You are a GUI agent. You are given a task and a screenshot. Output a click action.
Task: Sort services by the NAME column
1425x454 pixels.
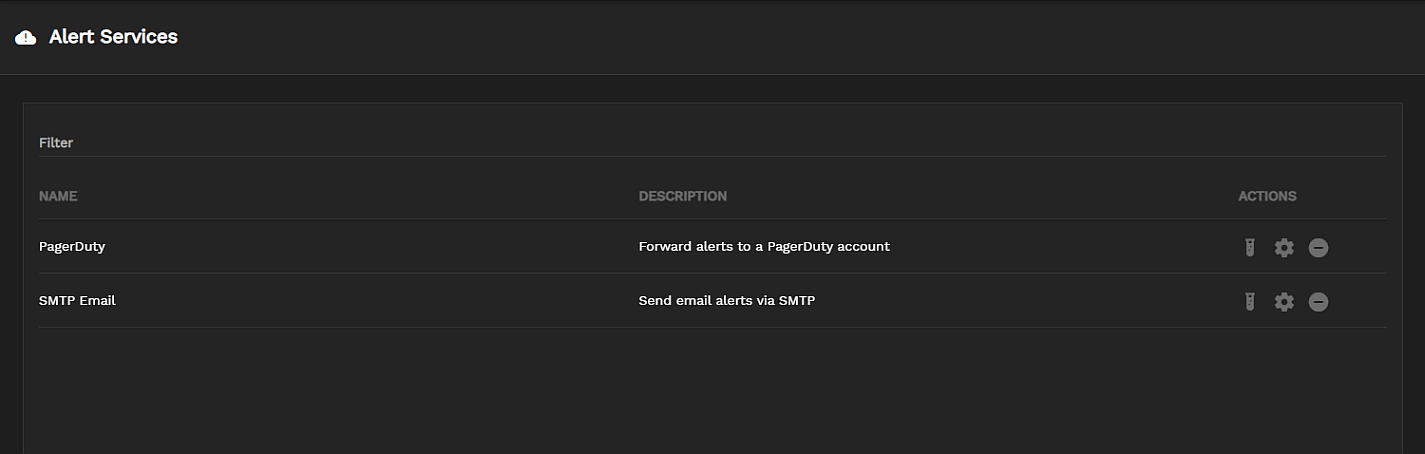[58, 196]
